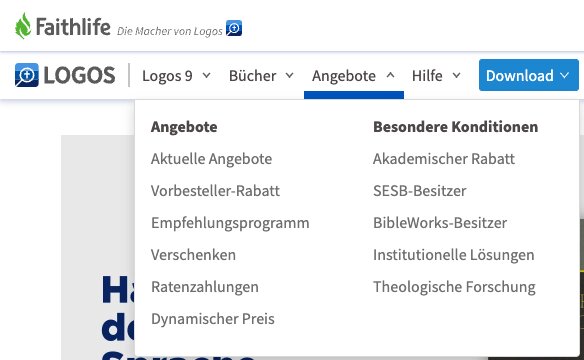Click the Faithlife flame logo
The height and width of the screenshot is (360, 584).
tap(23, 26)
